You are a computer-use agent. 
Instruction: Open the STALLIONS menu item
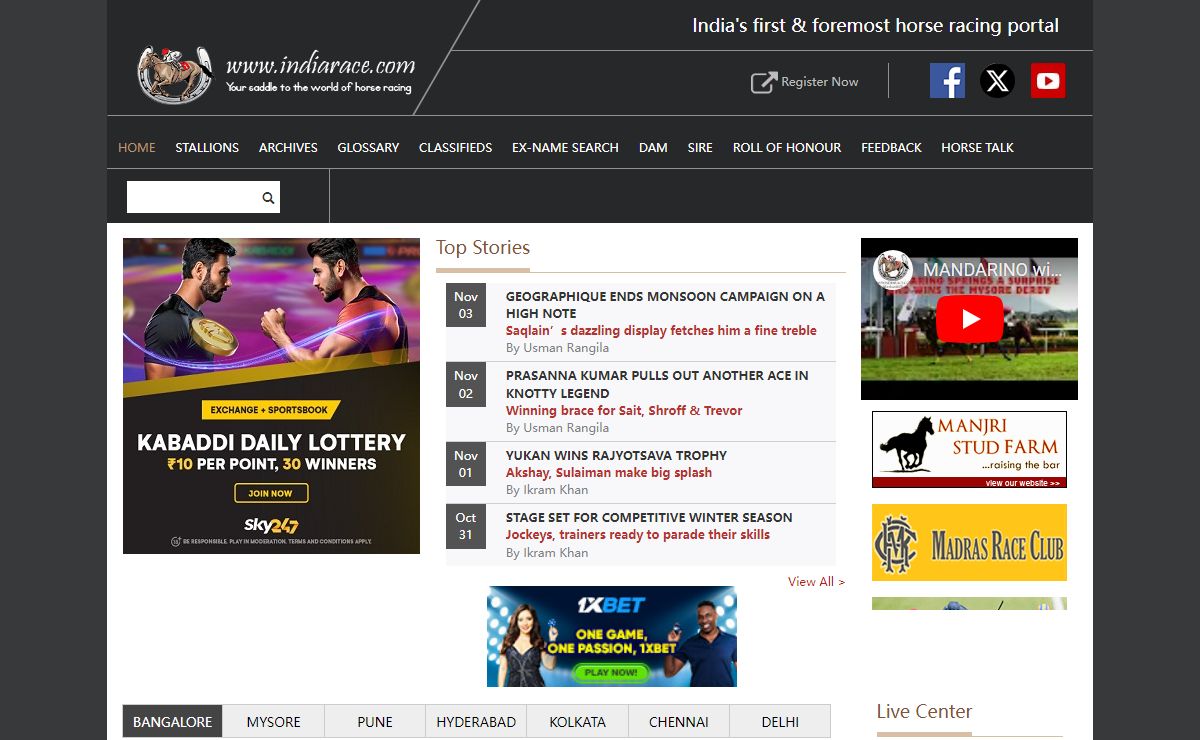click(x=207, y=147)
